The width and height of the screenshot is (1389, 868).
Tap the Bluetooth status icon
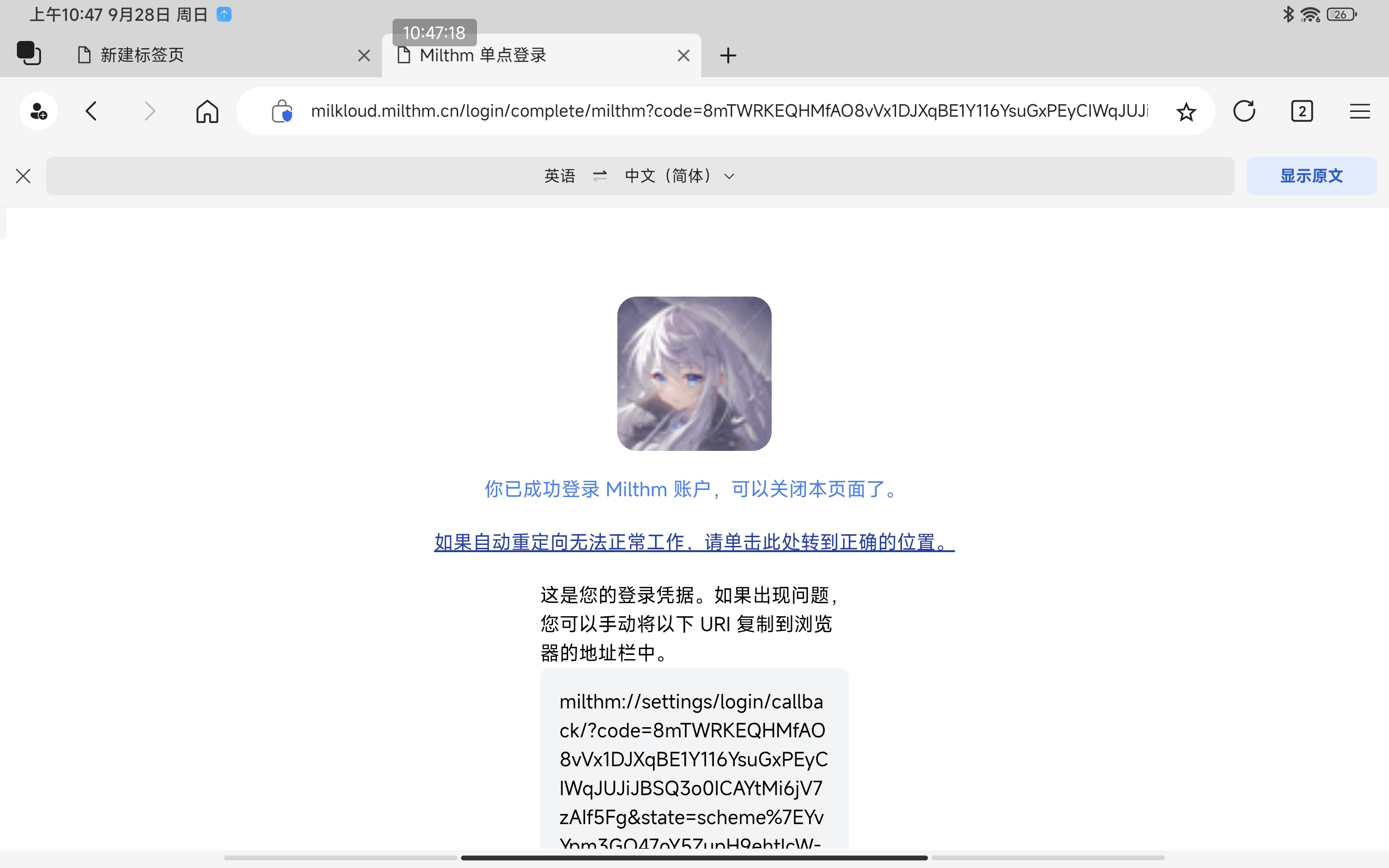(x=1289, y=14)
